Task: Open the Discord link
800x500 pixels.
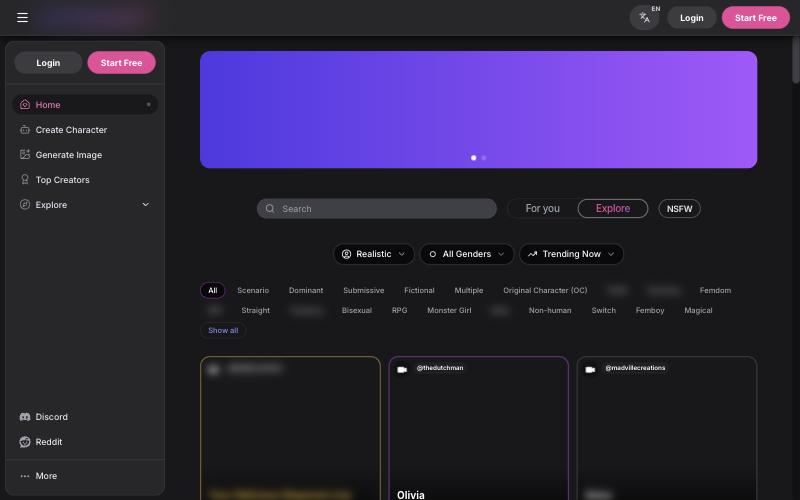Action: [85, 417]
